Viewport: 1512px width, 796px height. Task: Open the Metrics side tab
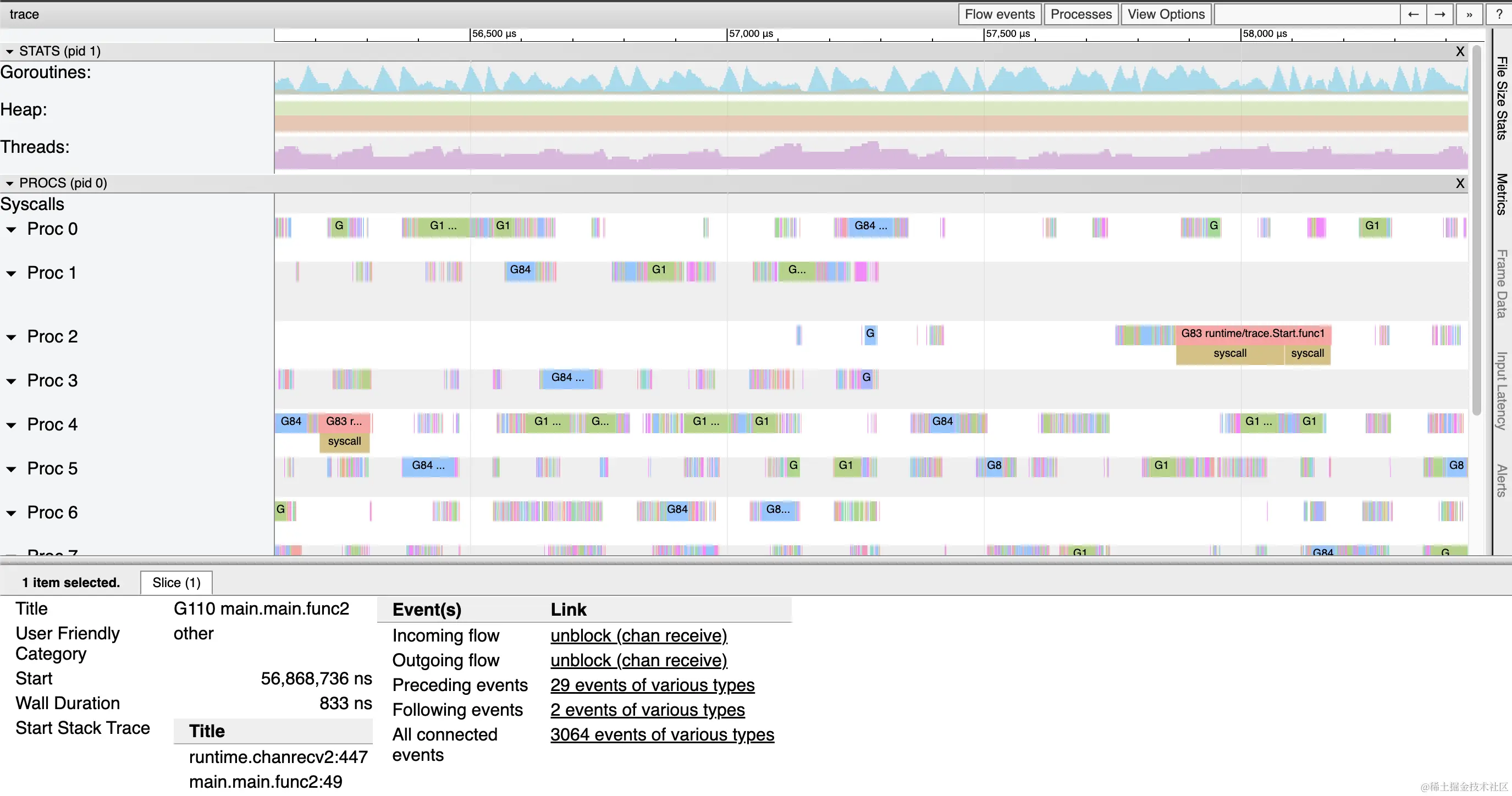1502,194
